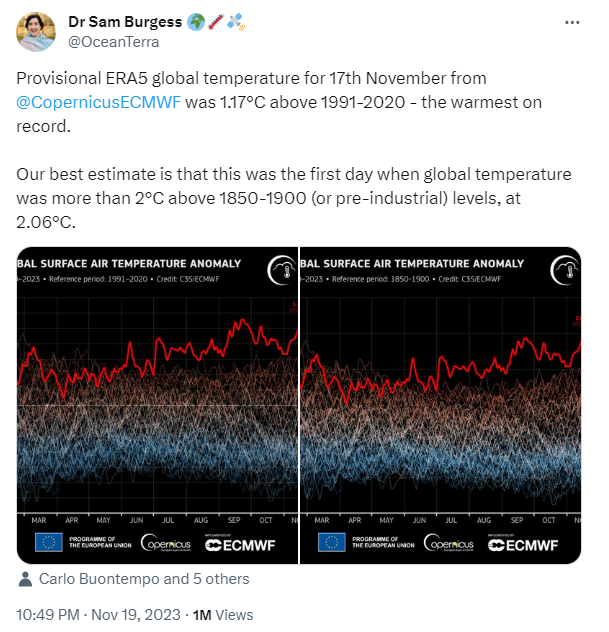Click the thermometer icon atop the right chart
The image size is (609, 632).
[564, 271]
